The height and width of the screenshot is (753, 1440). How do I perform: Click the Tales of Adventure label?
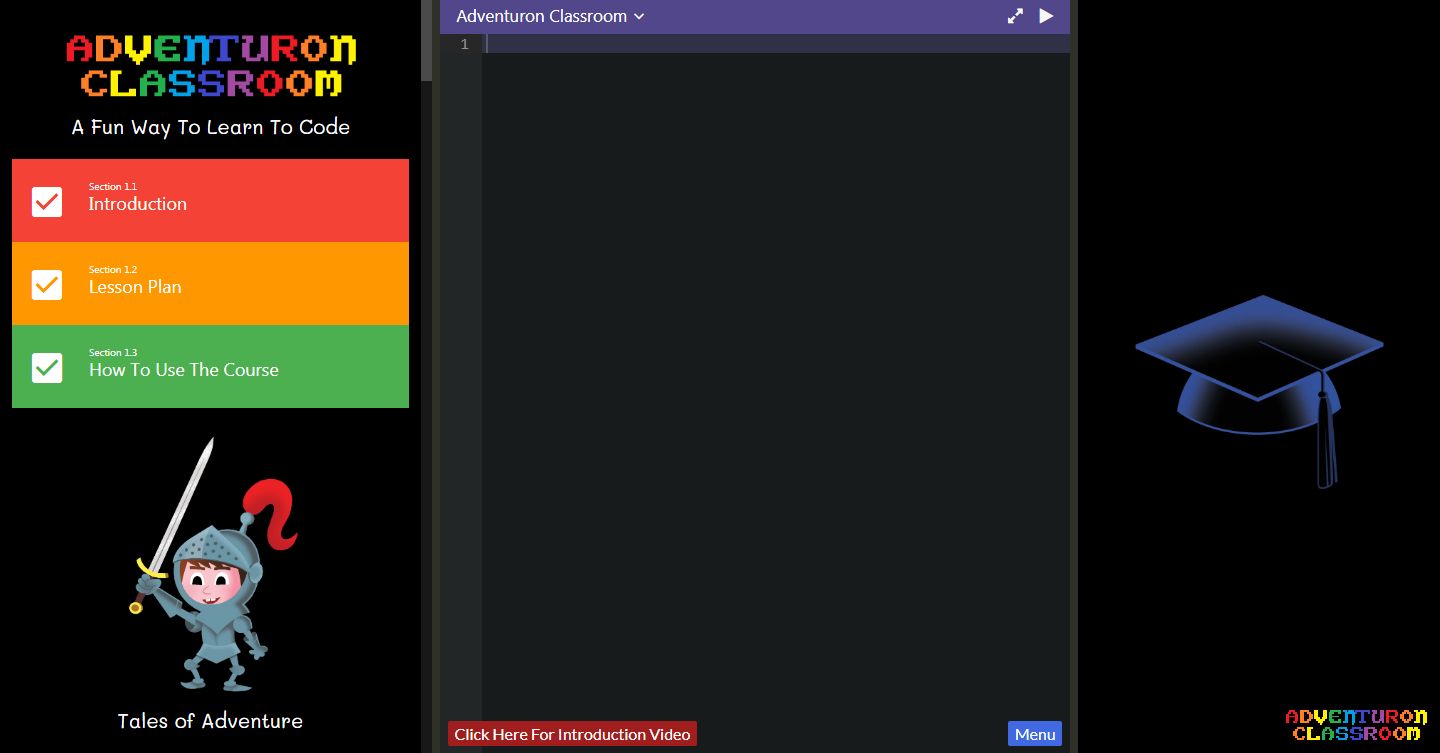tap(210, 721)
